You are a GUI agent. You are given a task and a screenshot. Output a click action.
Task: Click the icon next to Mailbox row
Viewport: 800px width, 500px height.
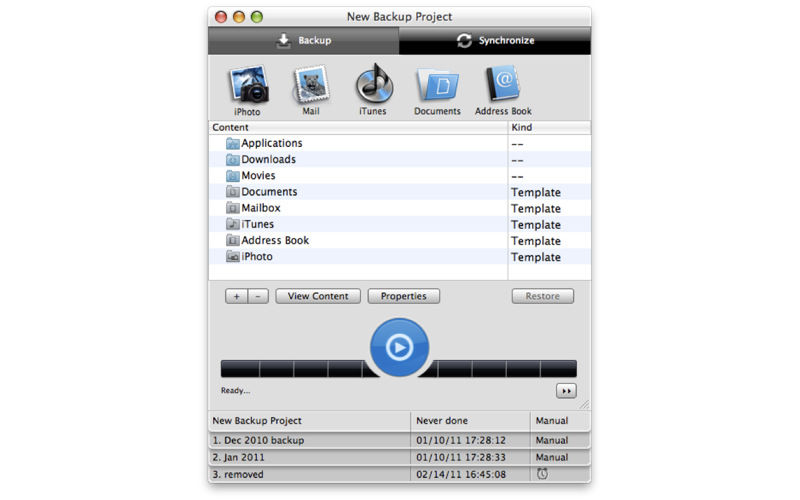tap(232, 208)
